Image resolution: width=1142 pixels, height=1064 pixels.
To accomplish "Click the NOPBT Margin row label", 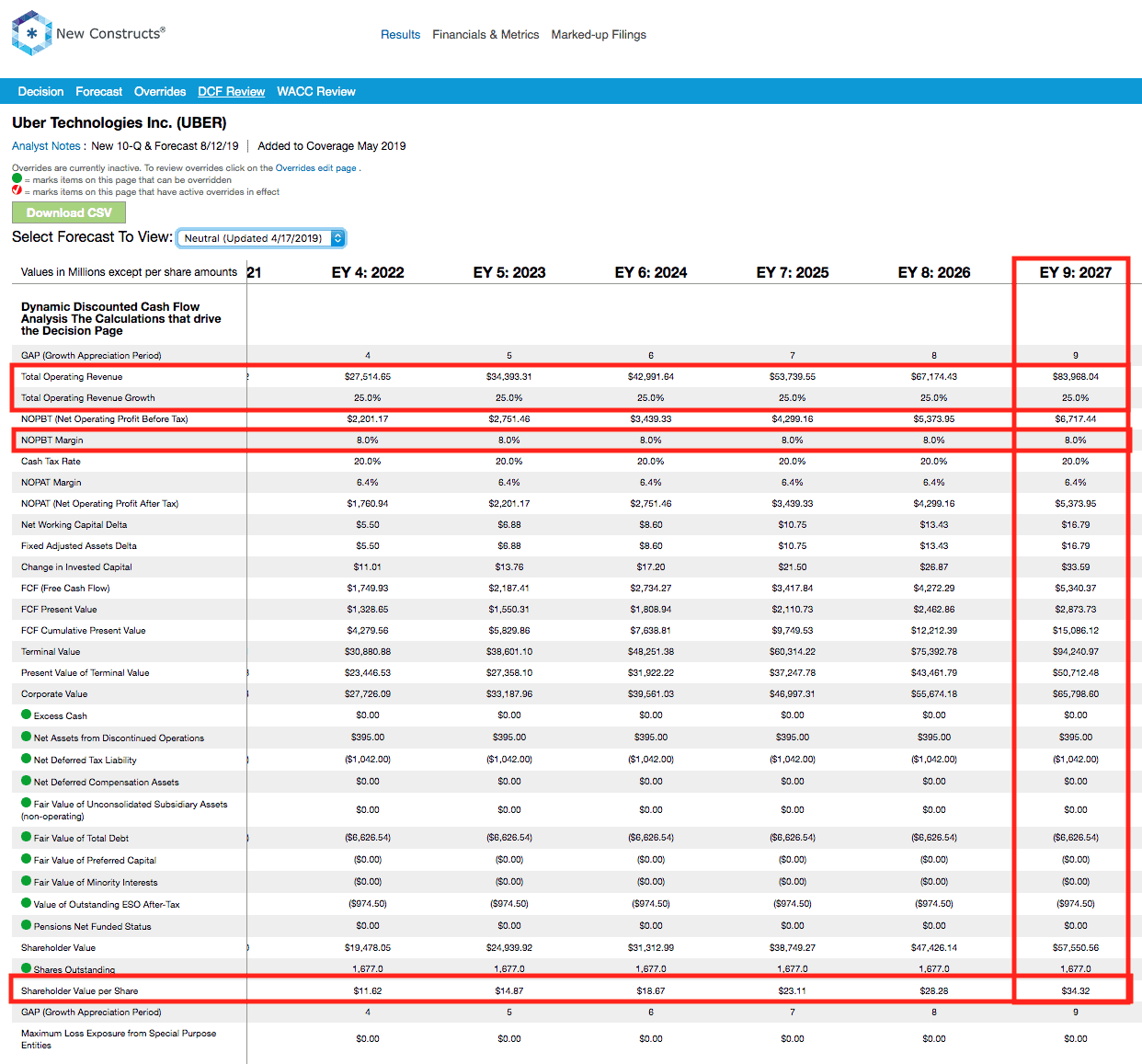I will (52, 440).
